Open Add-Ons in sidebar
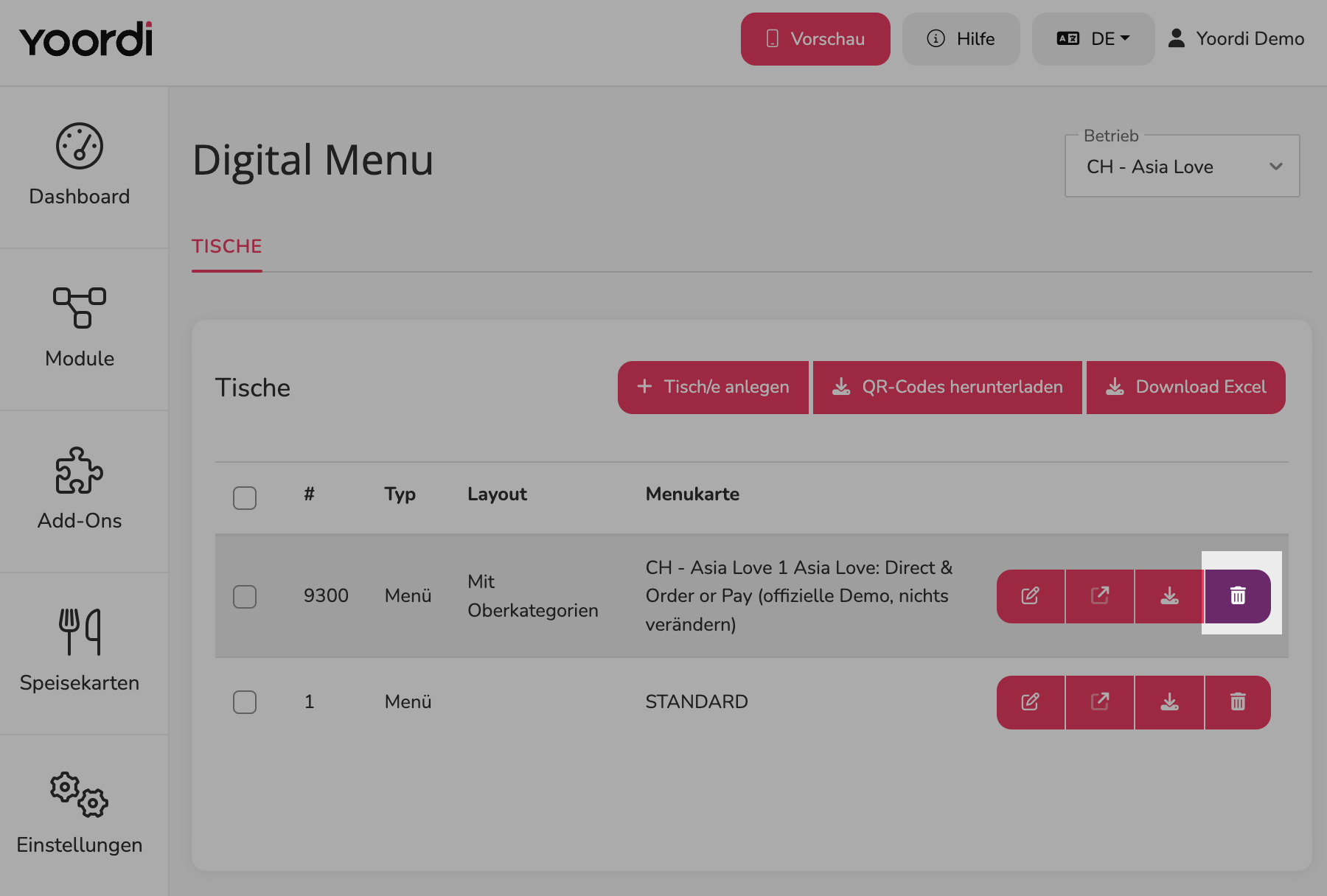Screen dimensions: 1327x896 point(80,489)
